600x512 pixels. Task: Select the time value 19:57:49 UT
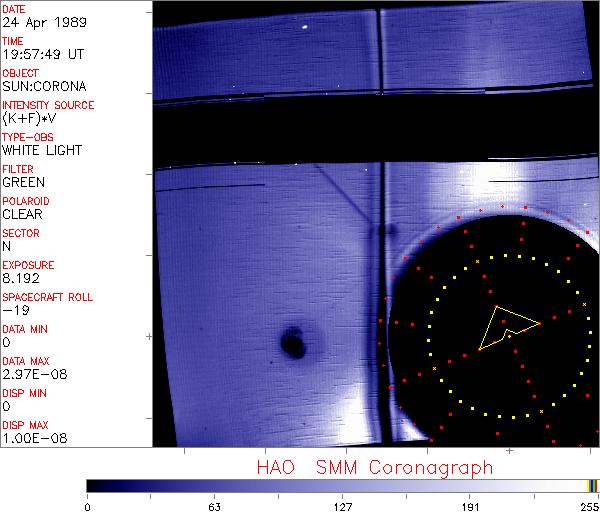[42, 54]
